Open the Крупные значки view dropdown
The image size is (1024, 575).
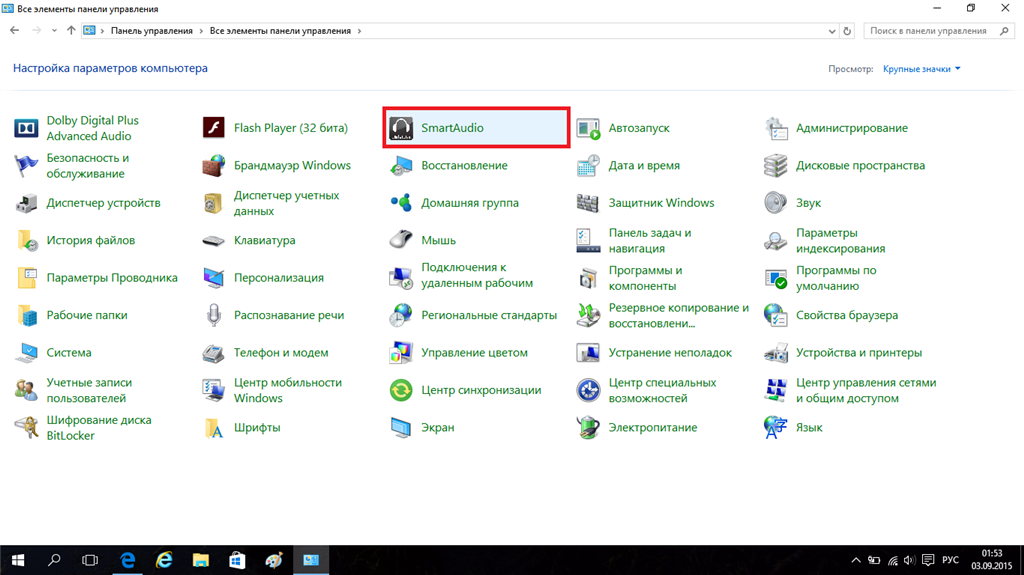[x=921, y=69]
